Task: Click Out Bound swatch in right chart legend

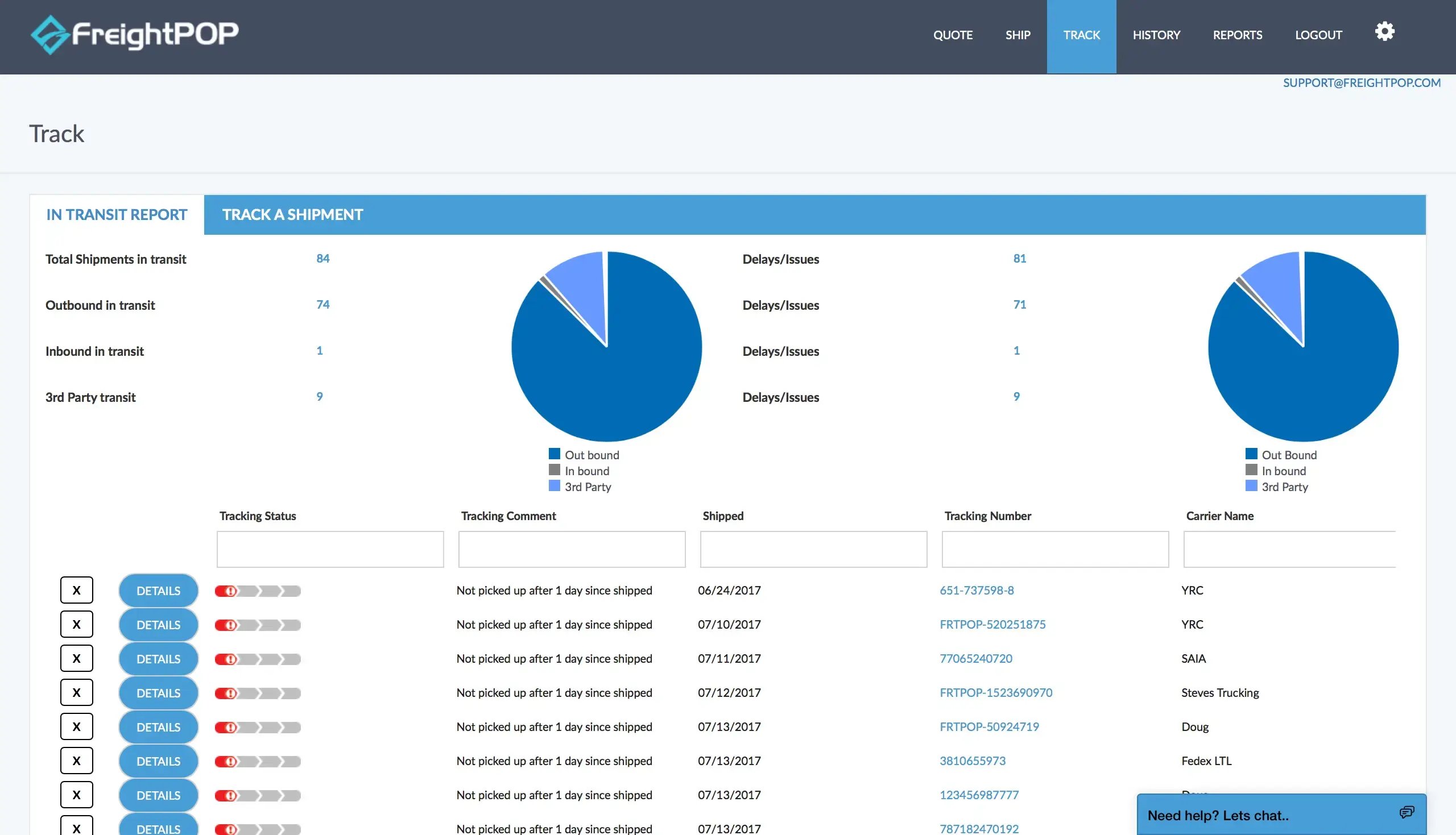Action: [1251, 454]
